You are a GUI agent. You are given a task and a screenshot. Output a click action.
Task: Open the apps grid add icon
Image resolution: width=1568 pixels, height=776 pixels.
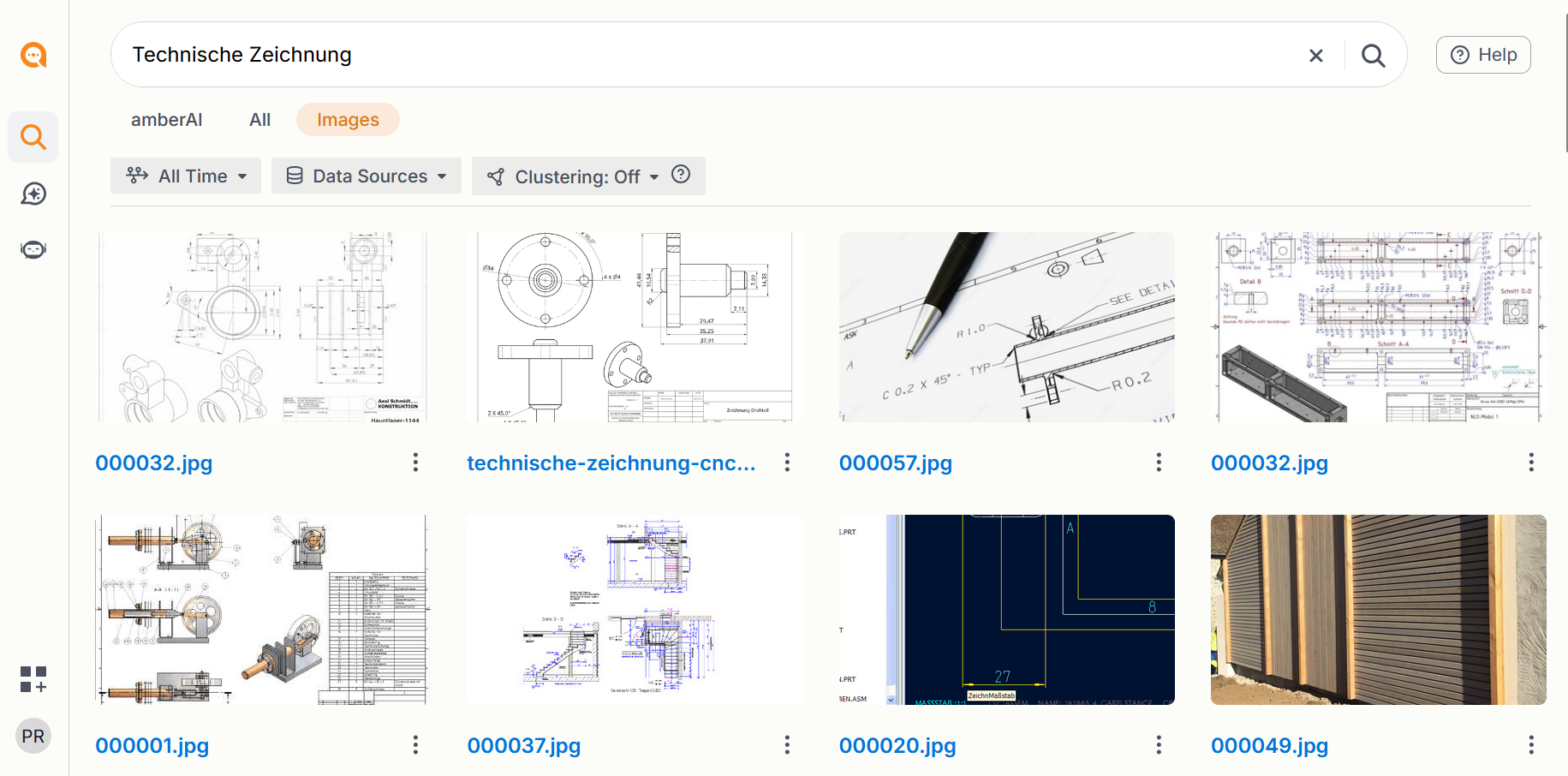click(33, 680)
